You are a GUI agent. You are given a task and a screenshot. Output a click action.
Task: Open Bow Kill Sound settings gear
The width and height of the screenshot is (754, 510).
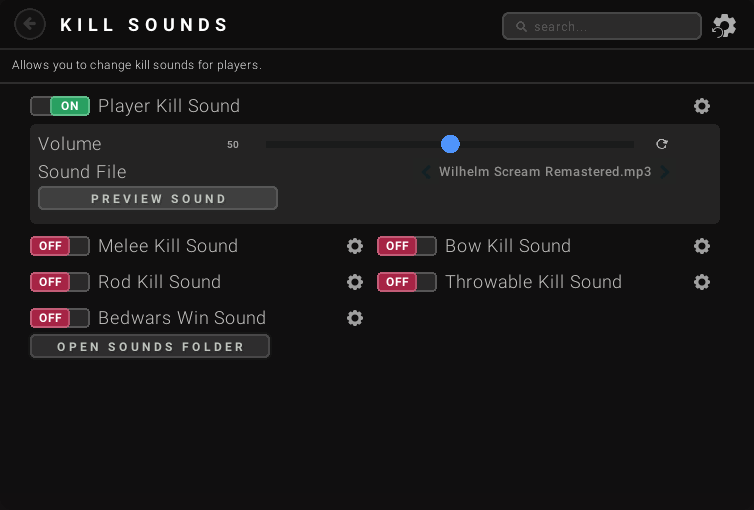click(702, 246)
